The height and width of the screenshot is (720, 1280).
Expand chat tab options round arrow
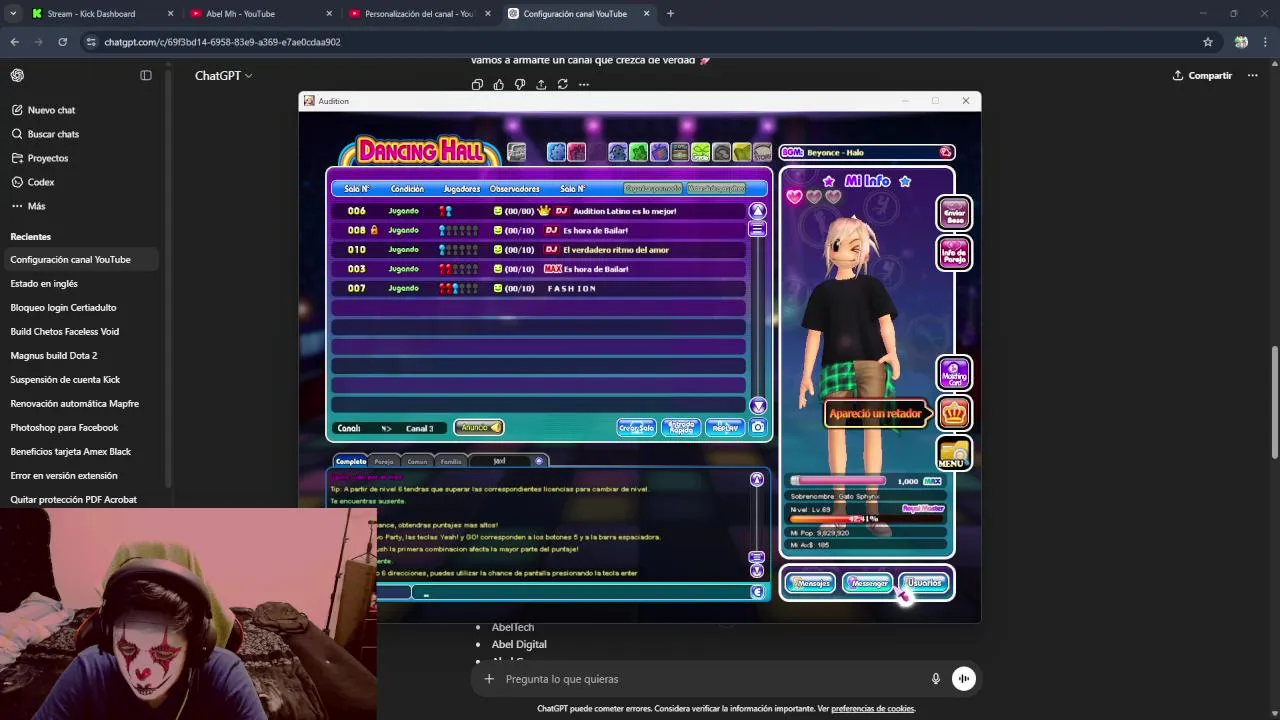pos(539,461)
